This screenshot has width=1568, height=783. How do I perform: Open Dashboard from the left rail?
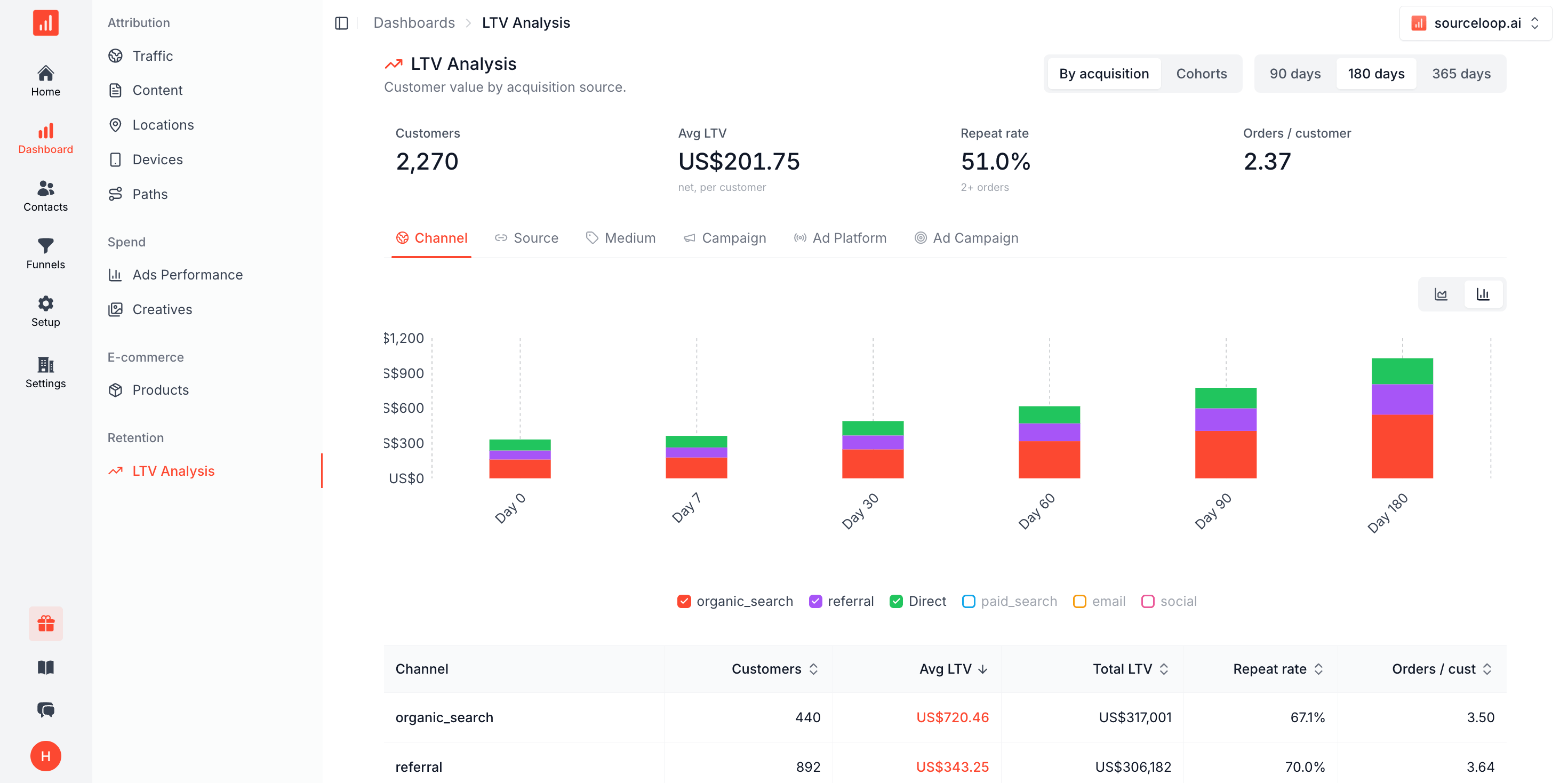click(46, 139)
